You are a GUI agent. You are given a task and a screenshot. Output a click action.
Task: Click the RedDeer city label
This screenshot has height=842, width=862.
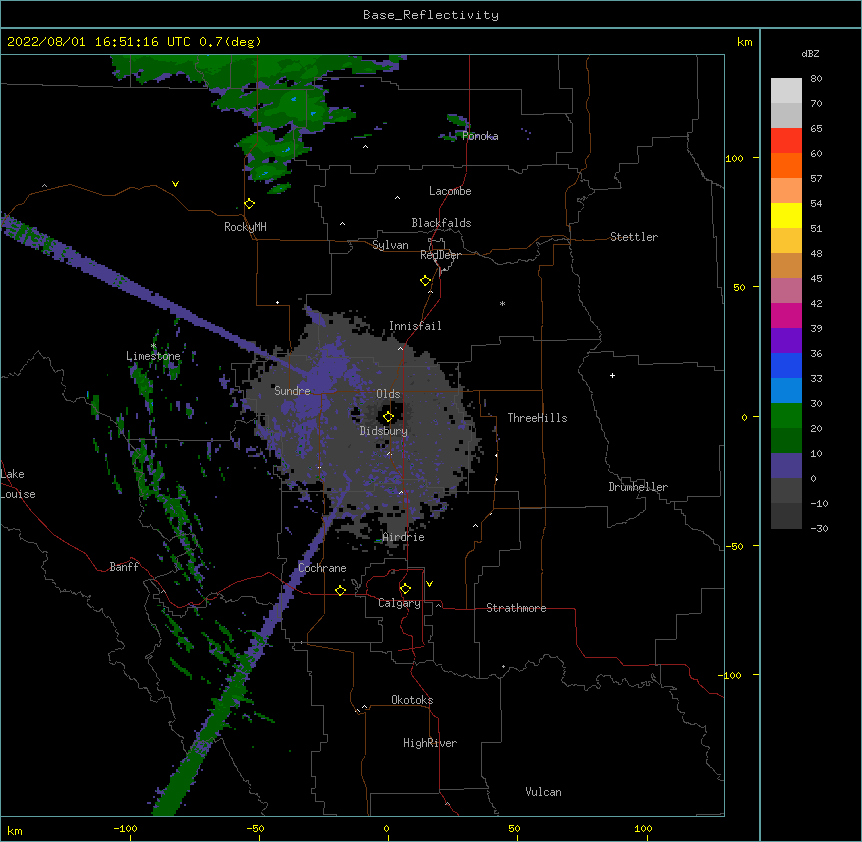click(440, 255)
